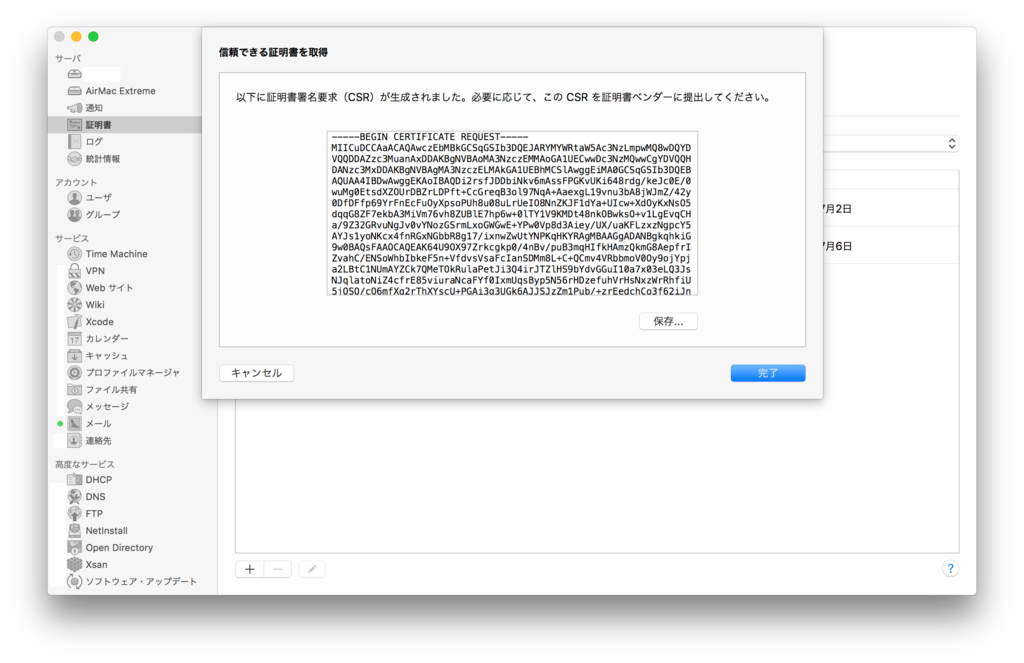Screen dimensions: 1024x663
Task: Click the 保存... save button
Action: (668, 321)
